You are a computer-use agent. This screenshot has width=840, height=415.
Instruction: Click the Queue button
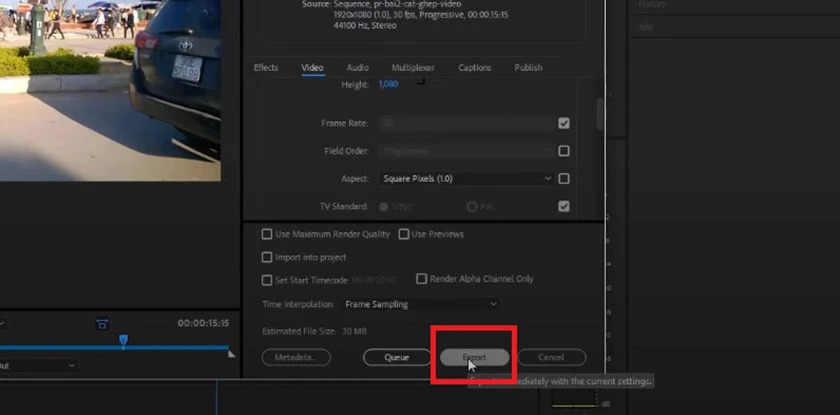(x=397, y=357)
